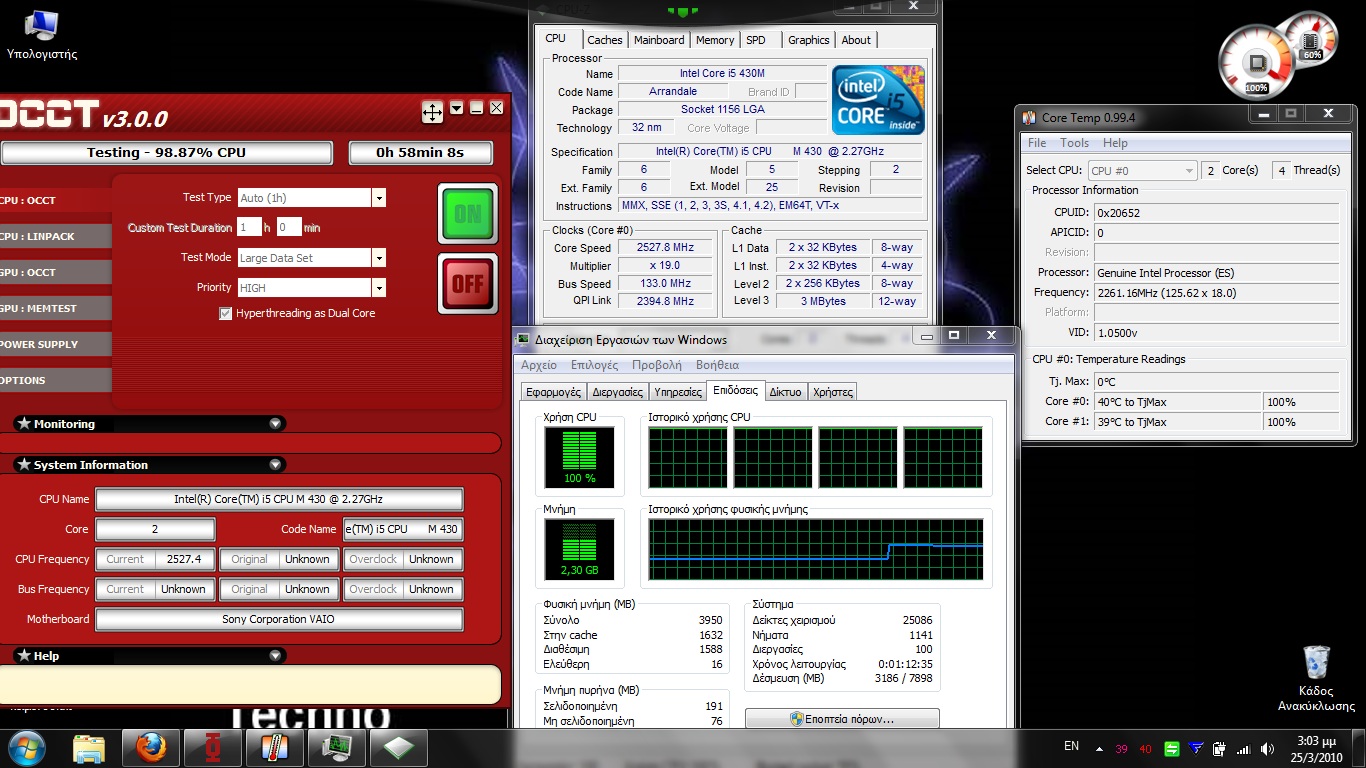Click the blue triangle tray icon
This screenshot has height=768, width=1366.
click(x=1196, y=748)
